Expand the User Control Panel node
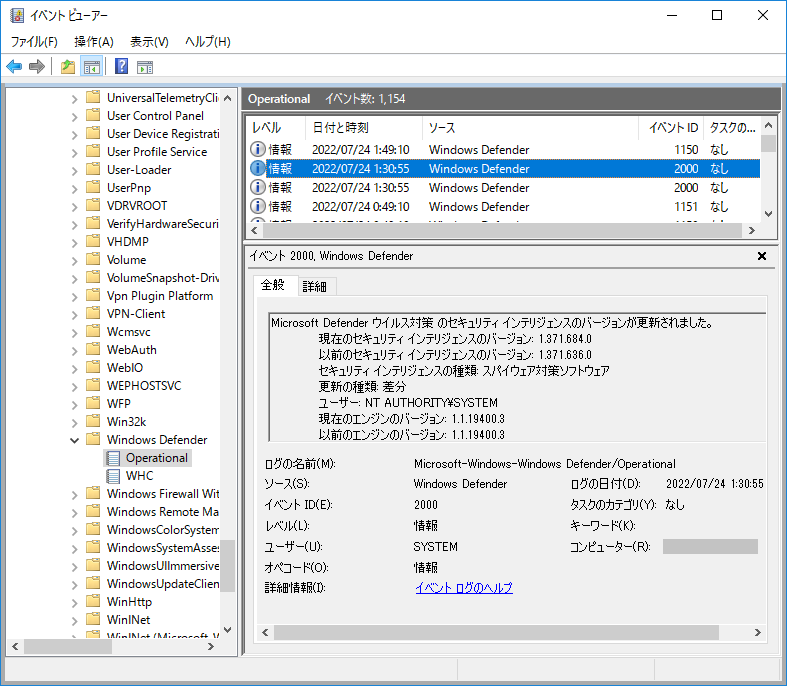The height and width of the screenshot is (686, 787). [74, 116]
